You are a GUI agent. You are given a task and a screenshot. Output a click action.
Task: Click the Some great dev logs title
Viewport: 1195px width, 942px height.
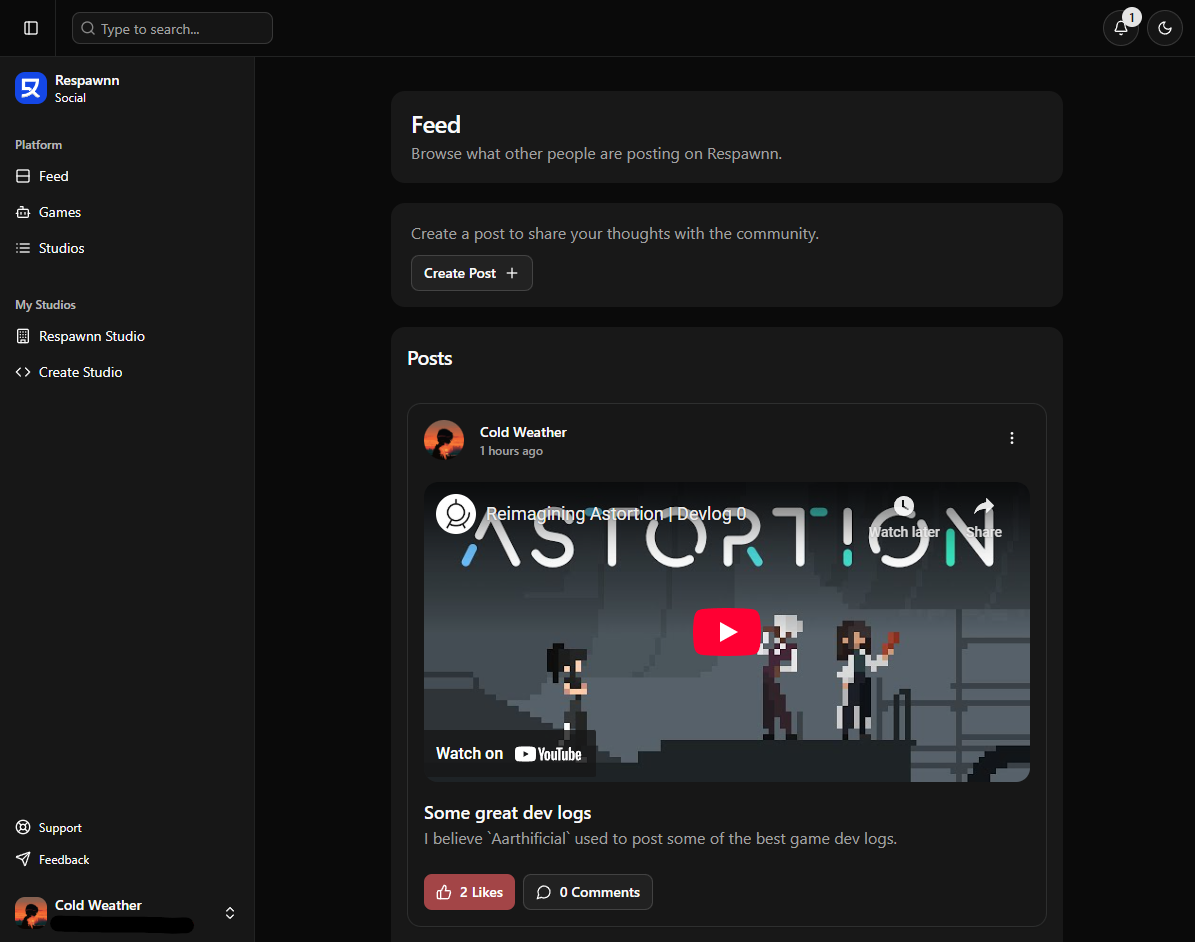click(x=508, y=813)
